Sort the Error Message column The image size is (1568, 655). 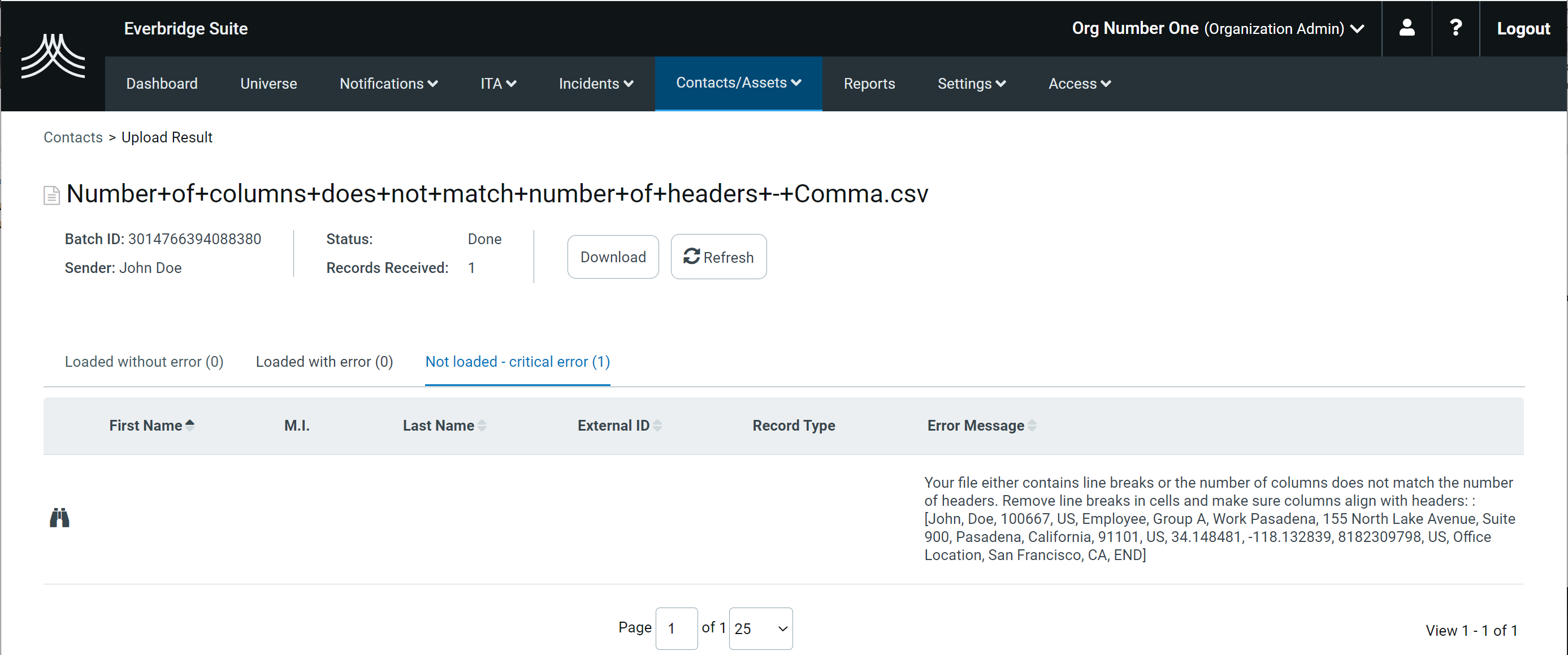tap(1032, 426)
